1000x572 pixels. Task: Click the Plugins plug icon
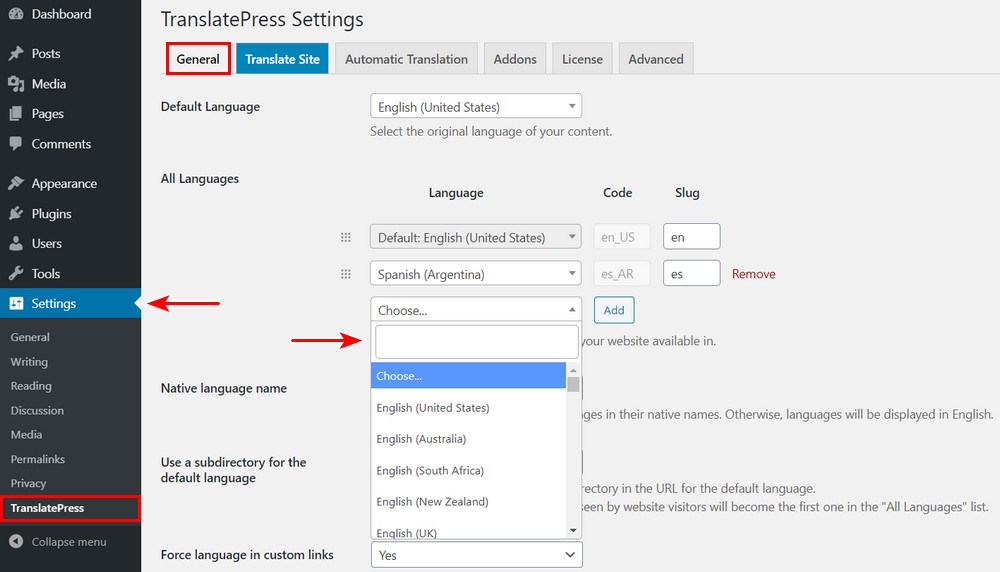point(16,214)
